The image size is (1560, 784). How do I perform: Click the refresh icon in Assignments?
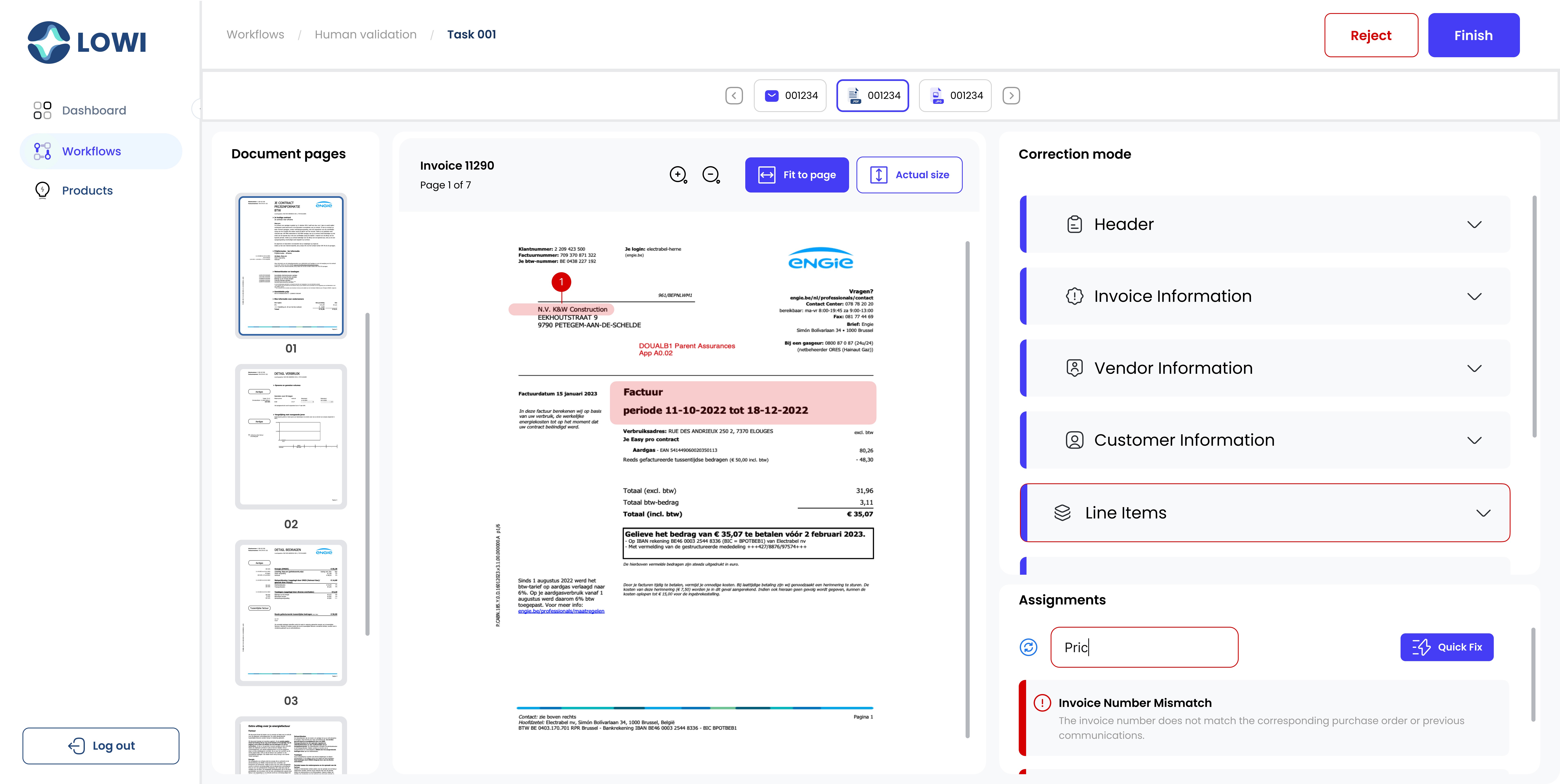pos(1028,647)
